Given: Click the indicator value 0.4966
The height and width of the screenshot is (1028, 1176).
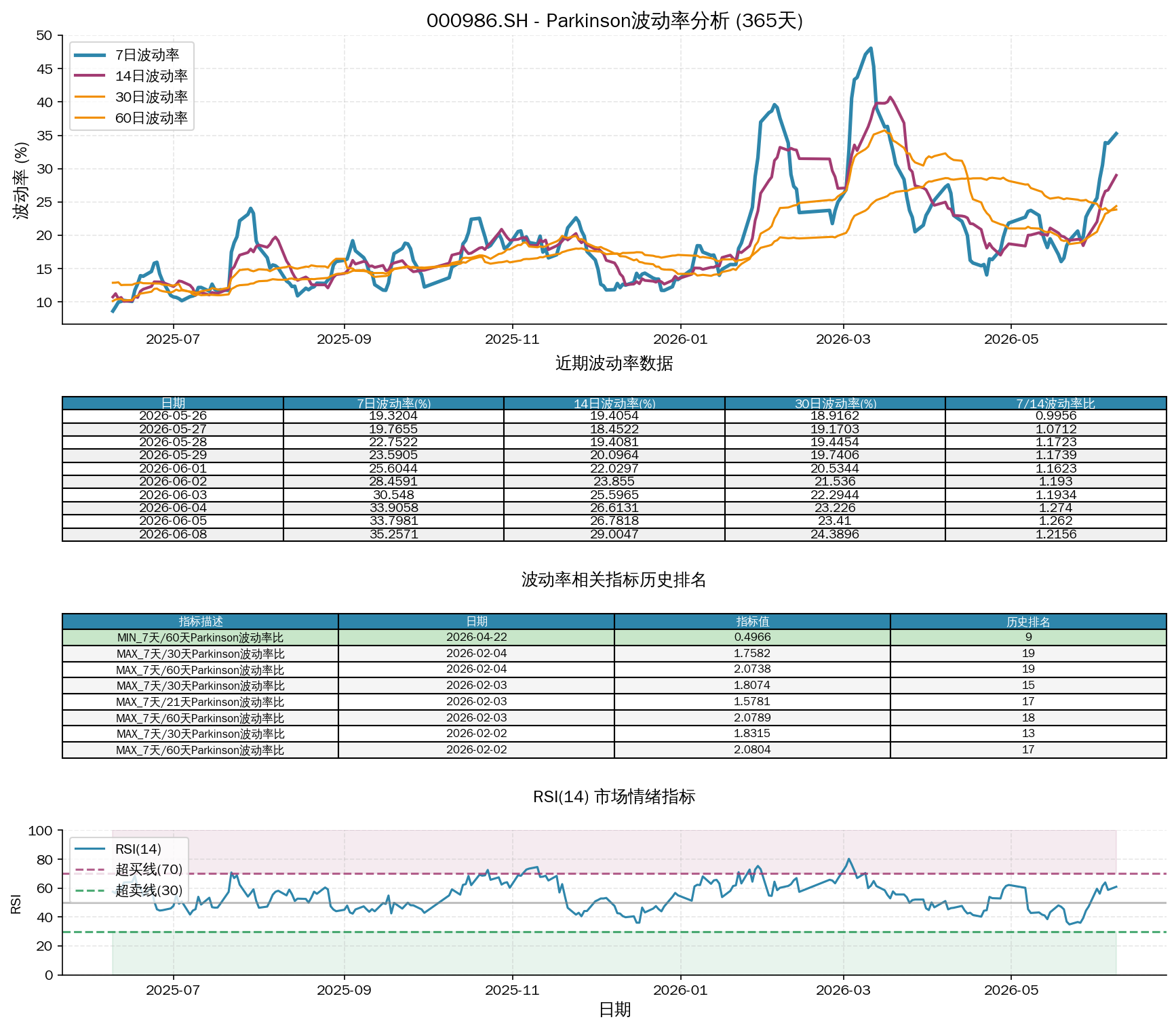Looking at the screenshot, I should (x=752, y=637).
